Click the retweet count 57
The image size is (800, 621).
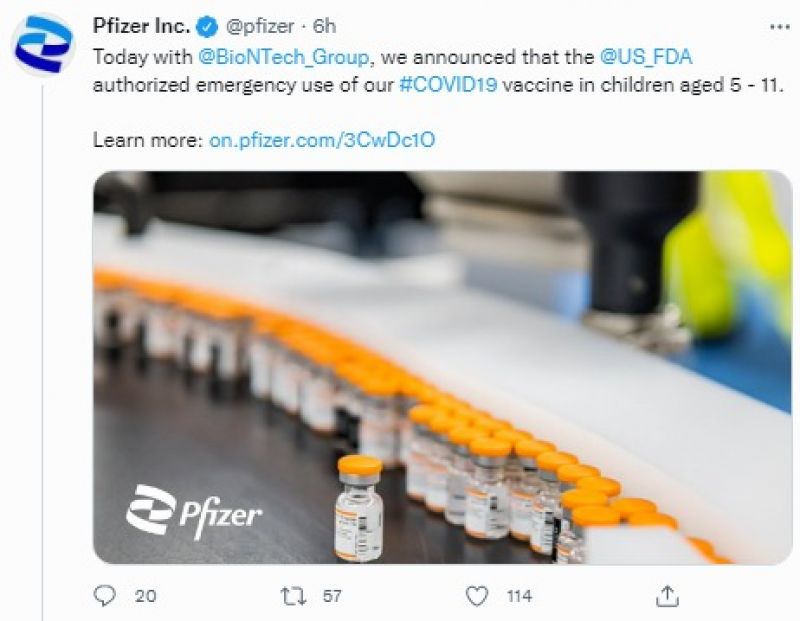(332, 596)
